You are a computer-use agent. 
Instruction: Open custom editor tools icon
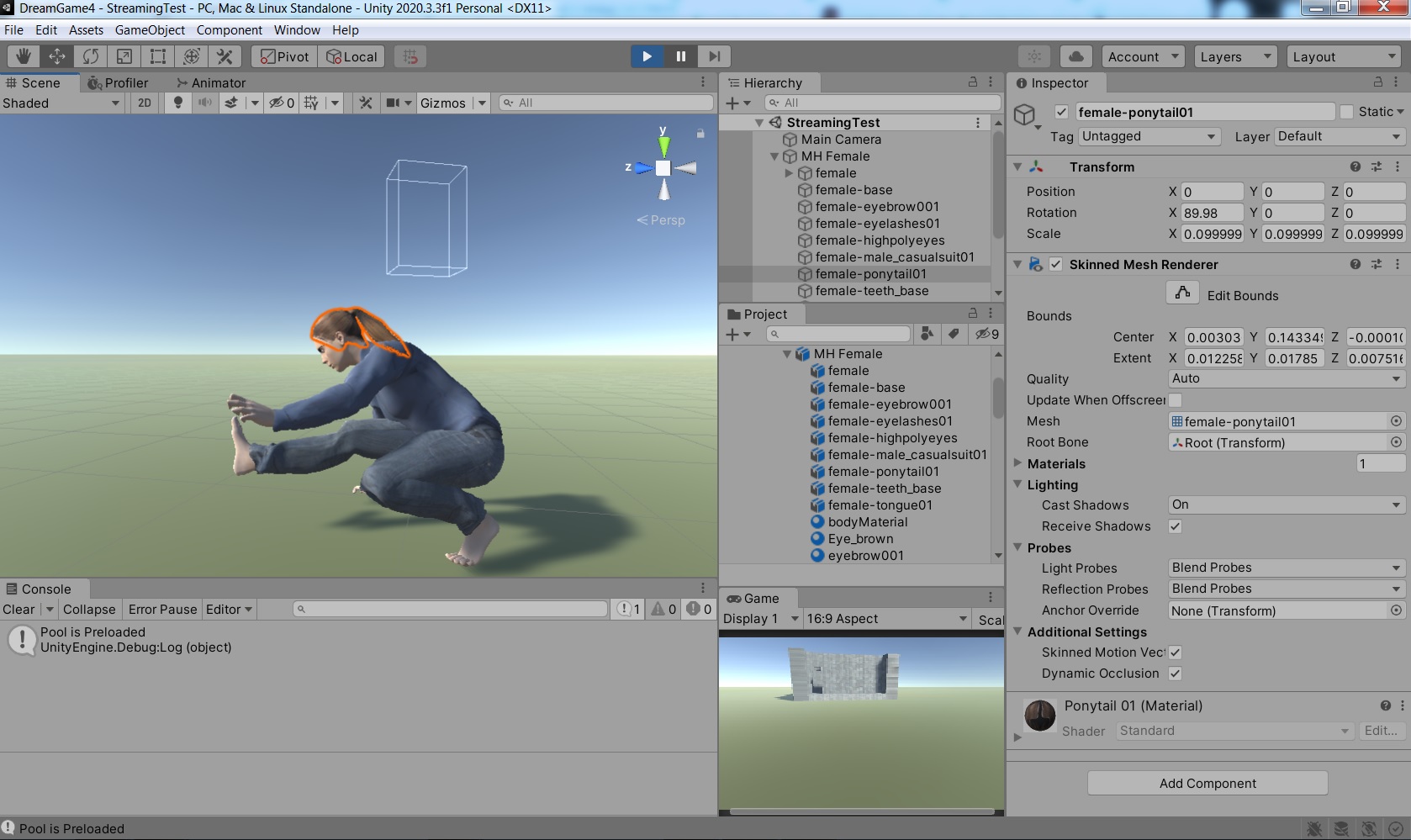(225, 56)
